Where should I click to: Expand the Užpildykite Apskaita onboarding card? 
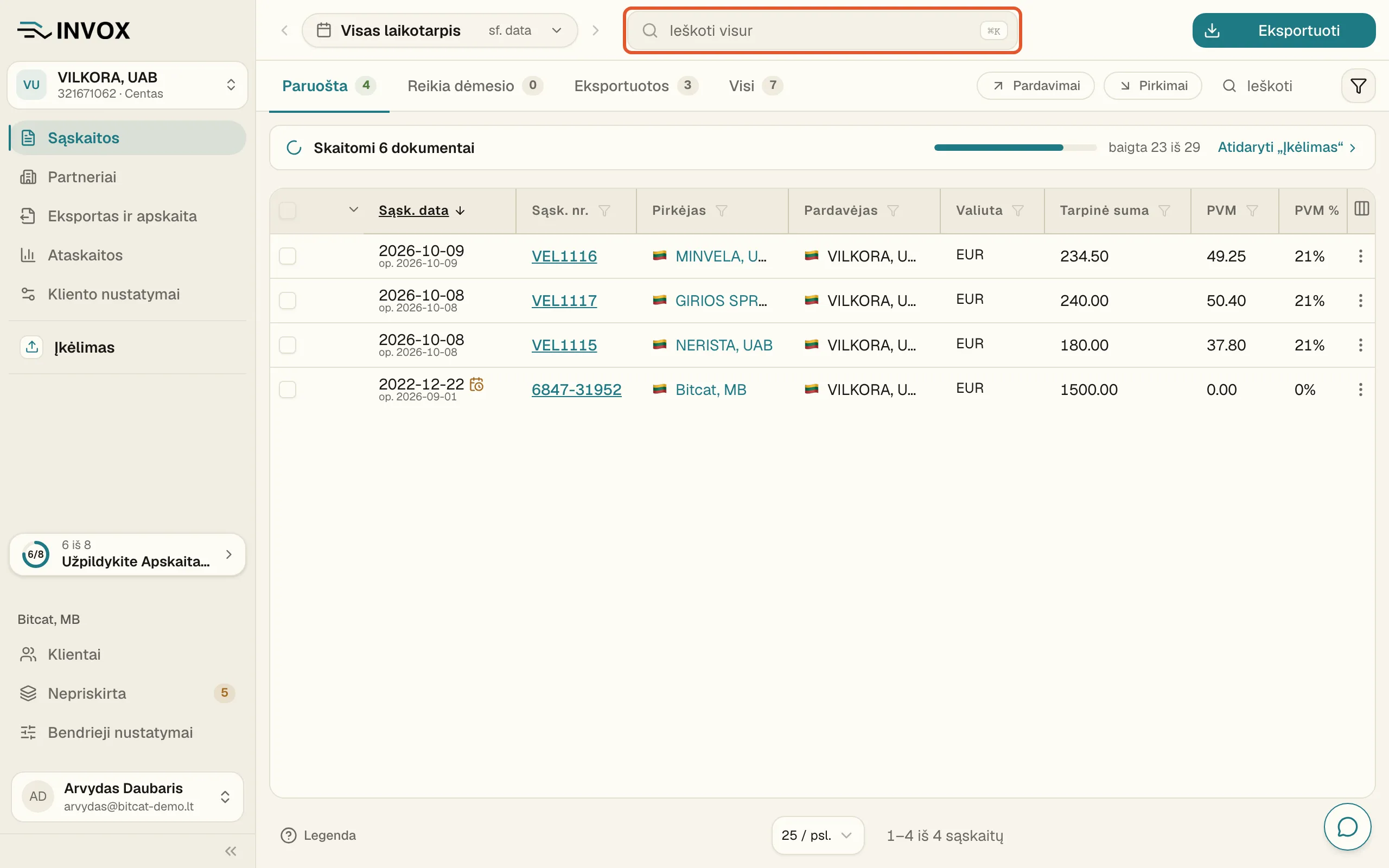(128, 554)
